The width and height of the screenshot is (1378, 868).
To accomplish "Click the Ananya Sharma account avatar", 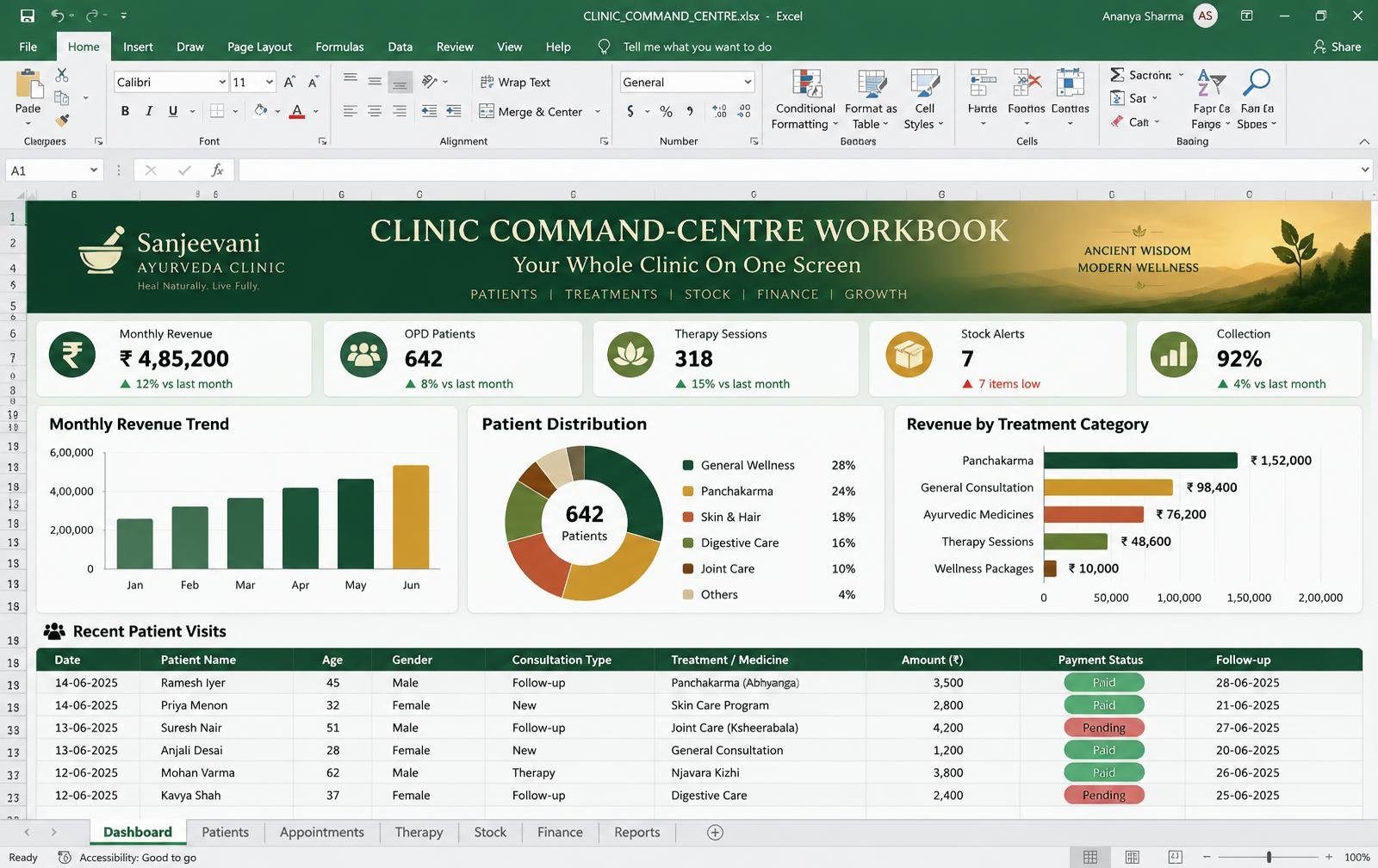I will [x=1205, y=15].
